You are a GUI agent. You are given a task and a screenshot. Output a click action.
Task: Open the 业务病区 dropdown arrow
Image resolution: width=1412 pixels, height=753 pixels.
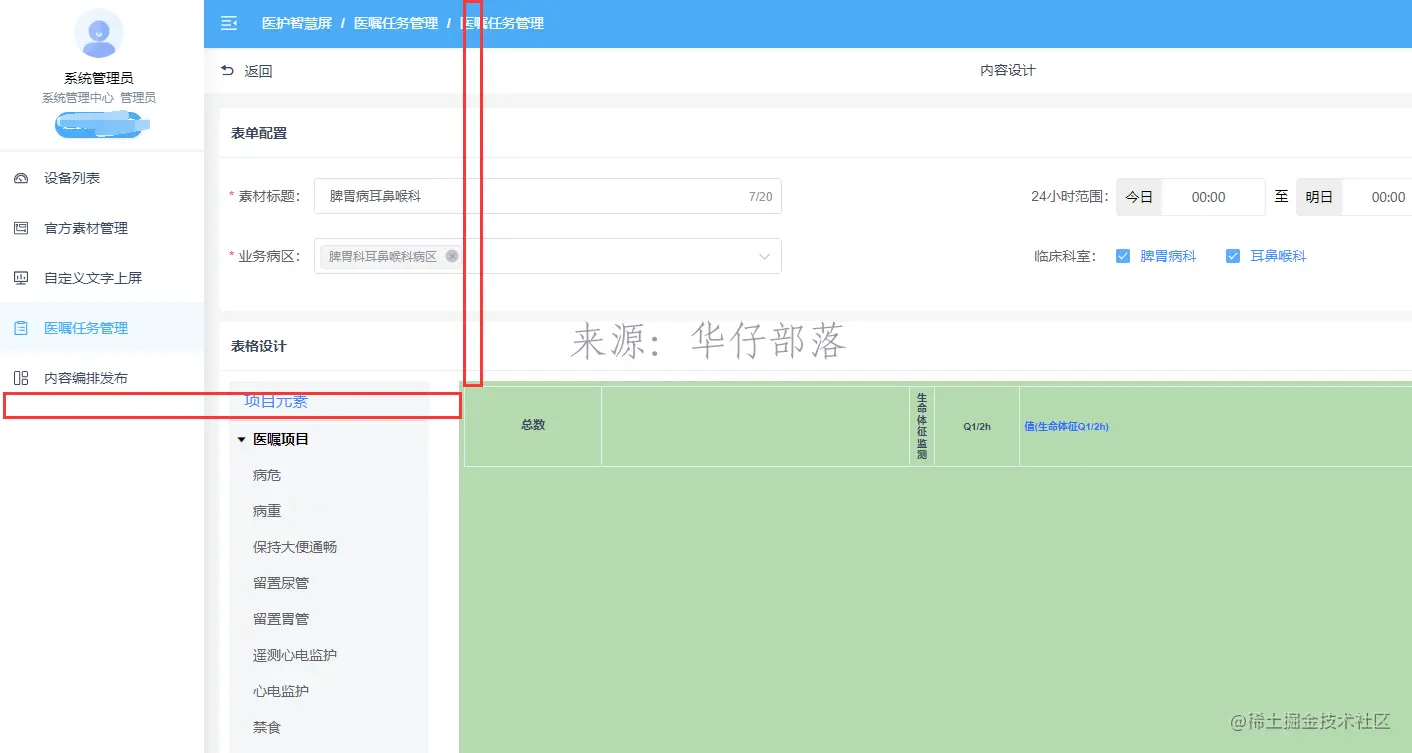[x=765, y=257]
